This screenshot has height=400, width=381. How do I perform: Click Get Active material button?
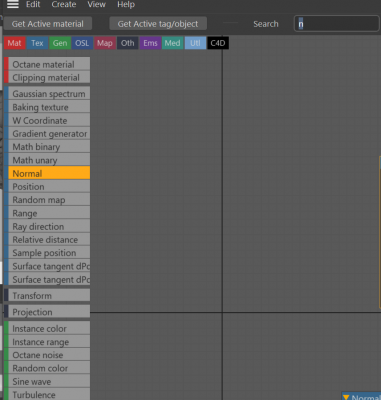pos(48,24)
